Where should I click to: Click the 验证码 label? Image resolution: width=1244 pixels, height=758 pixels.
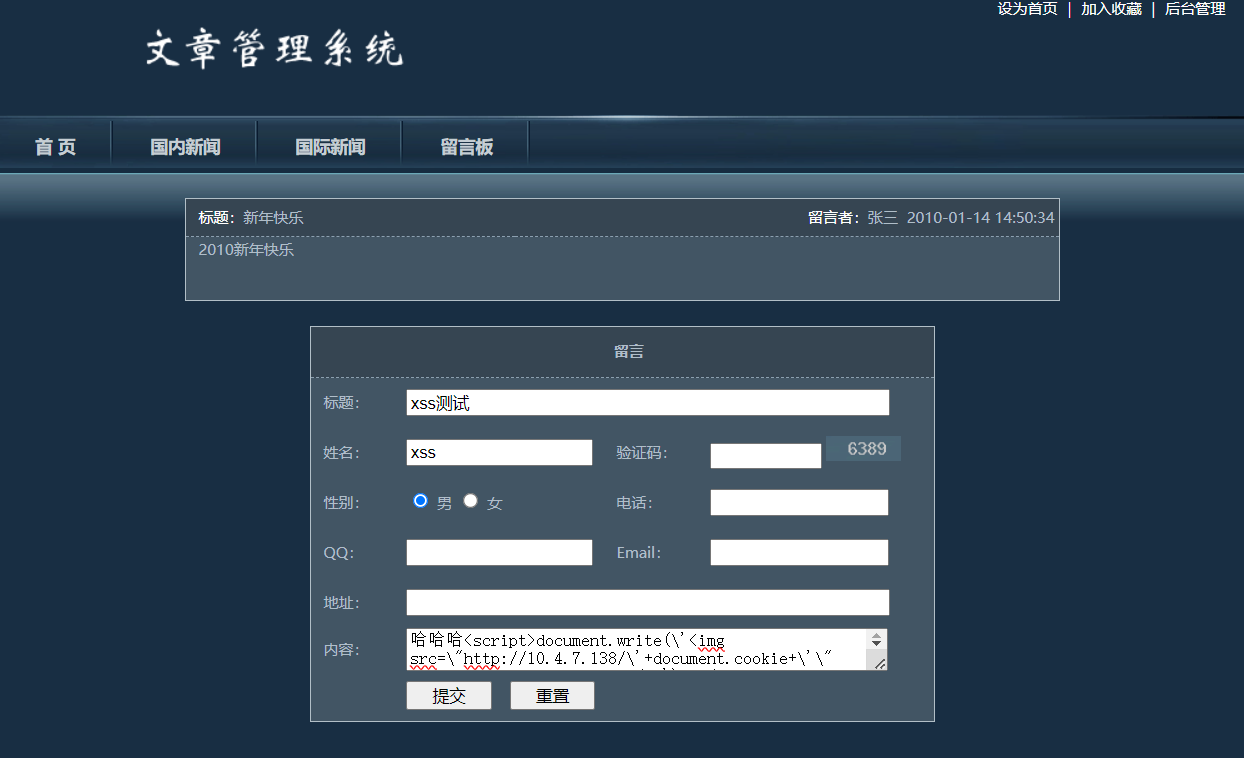click(641, 452)
